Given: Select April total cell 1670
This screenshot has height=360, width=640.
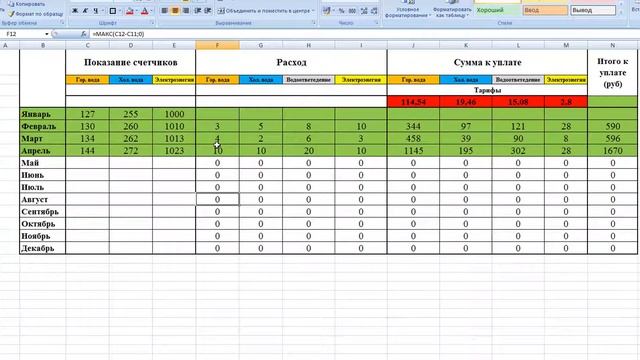Looking at the screenshot, I should (x=612, y=151).
